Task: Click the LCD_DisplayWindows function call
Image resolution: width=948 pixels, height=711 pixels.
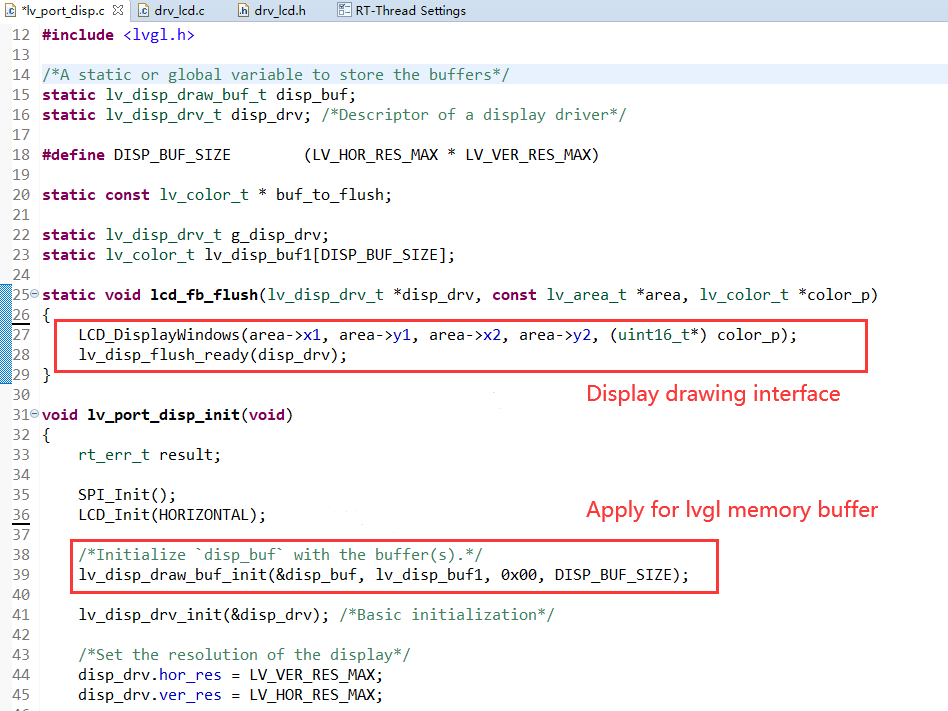Action: (150, 335)
